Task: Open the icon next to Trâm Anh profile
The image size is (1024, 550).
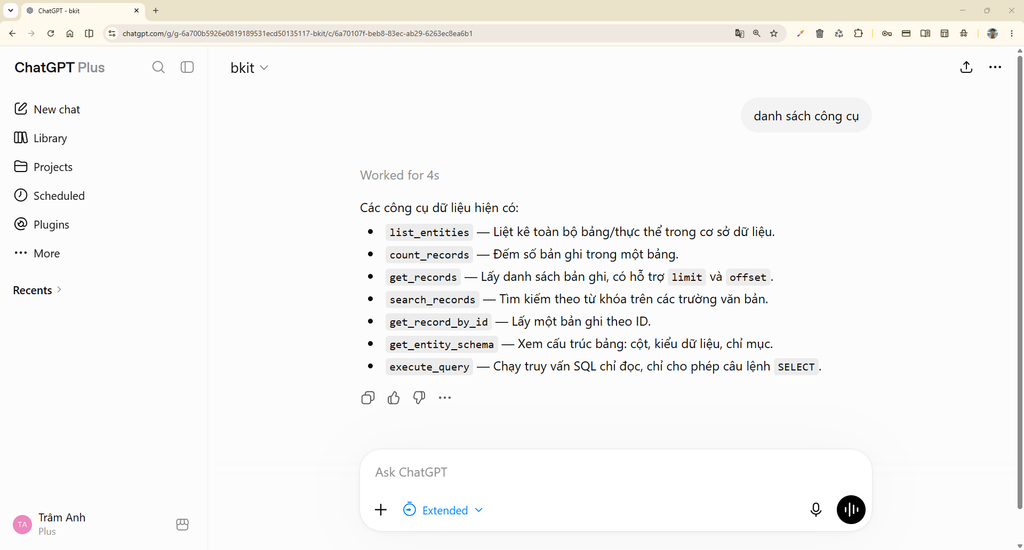Action: pos(182,525)
